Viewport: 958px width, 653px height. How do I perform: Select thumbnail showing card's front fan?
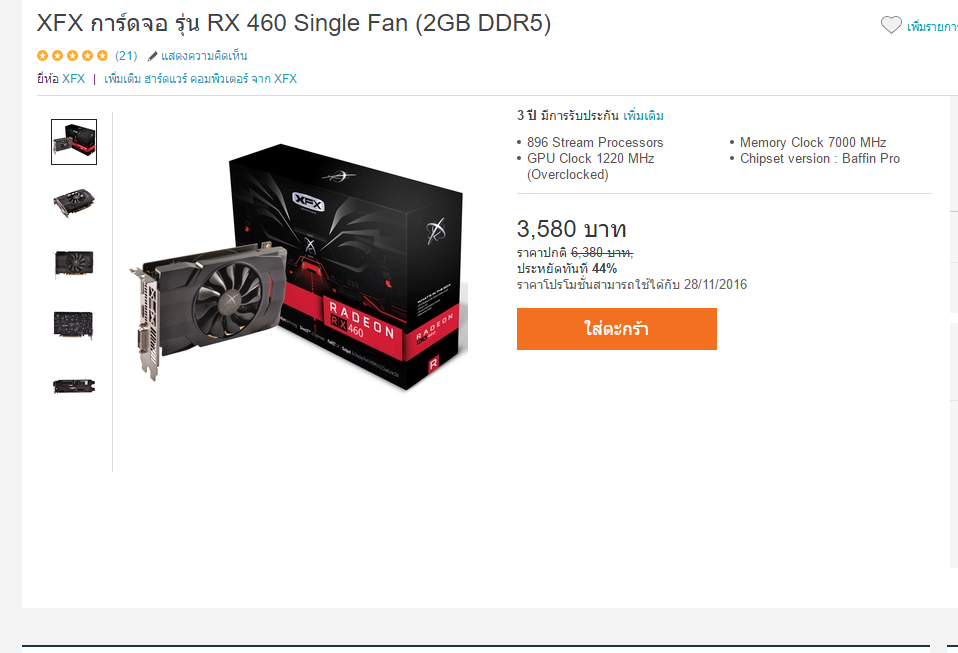[74, 264]
